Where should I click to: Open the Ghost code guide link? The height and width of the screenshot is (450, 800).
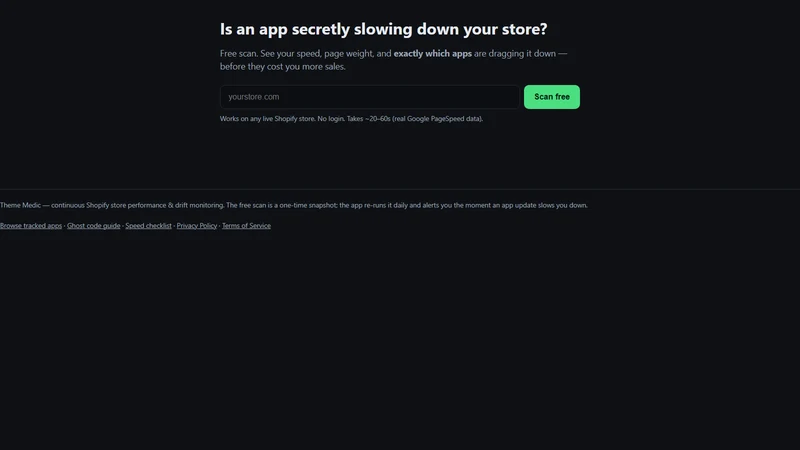(93, 226)
